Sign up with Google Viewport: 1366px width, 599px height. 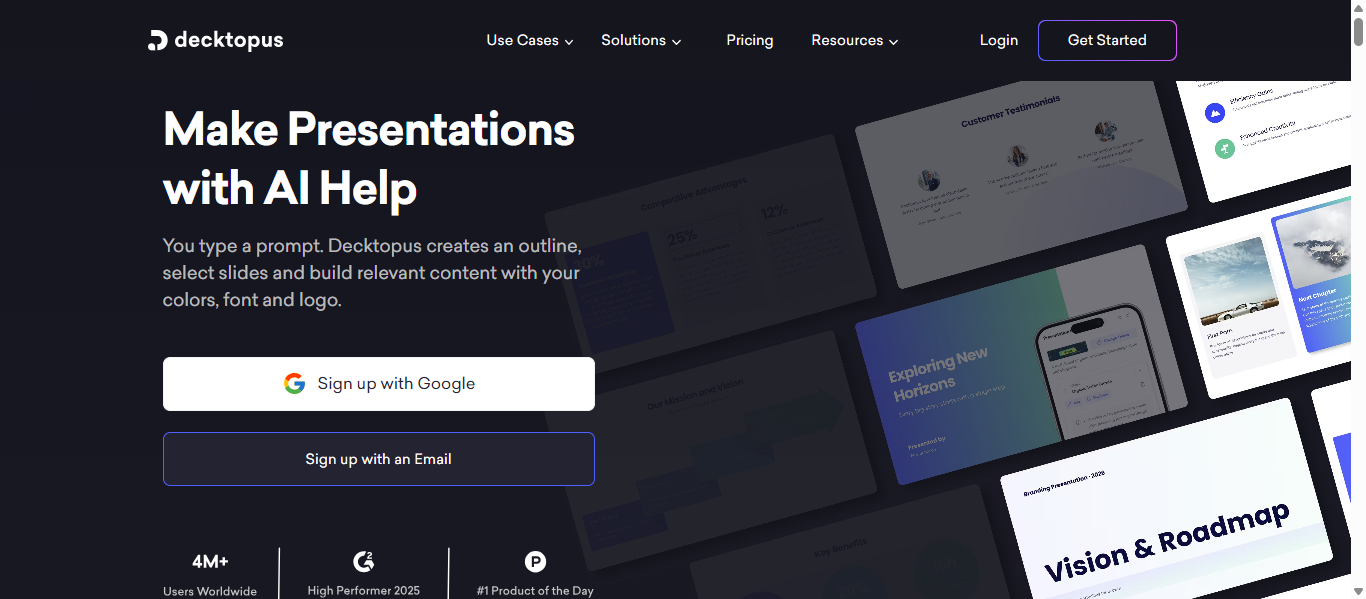tap(379, 384)
